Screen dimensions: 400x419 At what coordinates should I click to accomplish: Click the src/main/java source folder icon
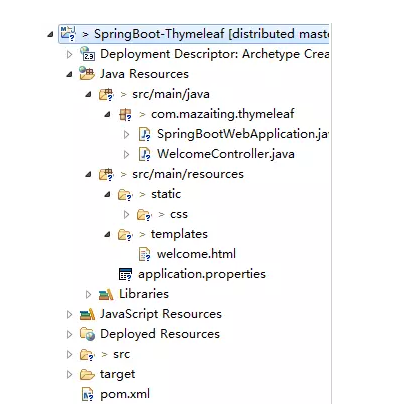(106, 94)
